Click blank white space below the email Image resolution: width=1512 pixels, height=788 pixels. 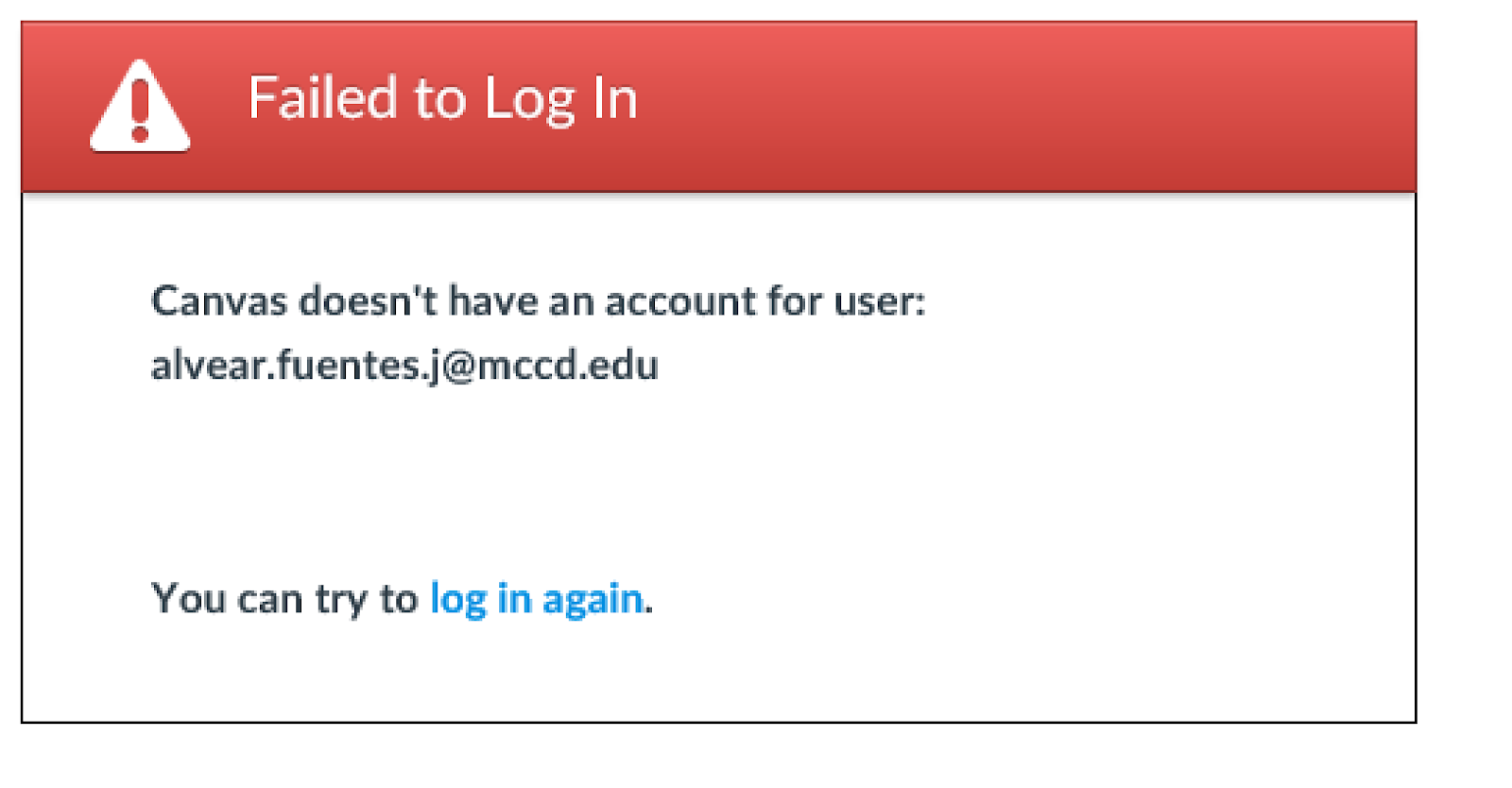pyautogui.click(x=718, y=482)
